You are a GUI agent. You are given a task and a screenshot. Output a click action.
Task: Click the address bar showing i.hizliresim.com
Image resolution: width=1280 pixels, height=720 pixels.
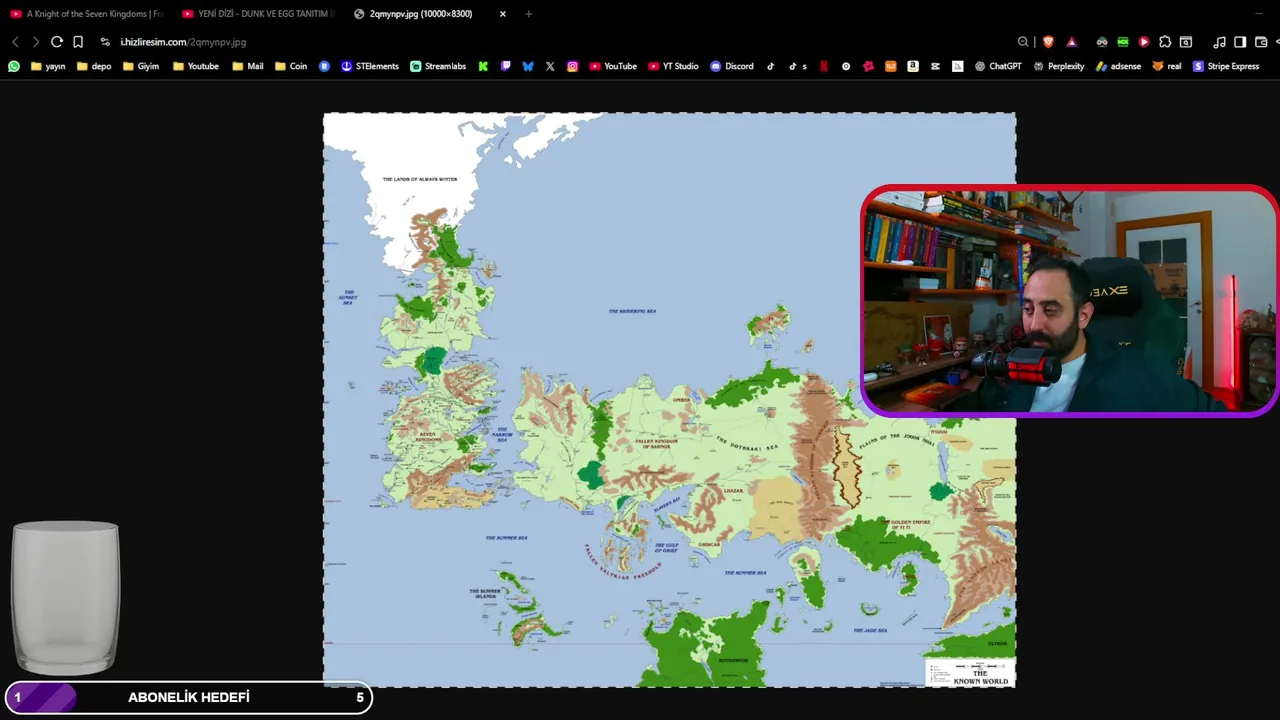pos(183,42)
